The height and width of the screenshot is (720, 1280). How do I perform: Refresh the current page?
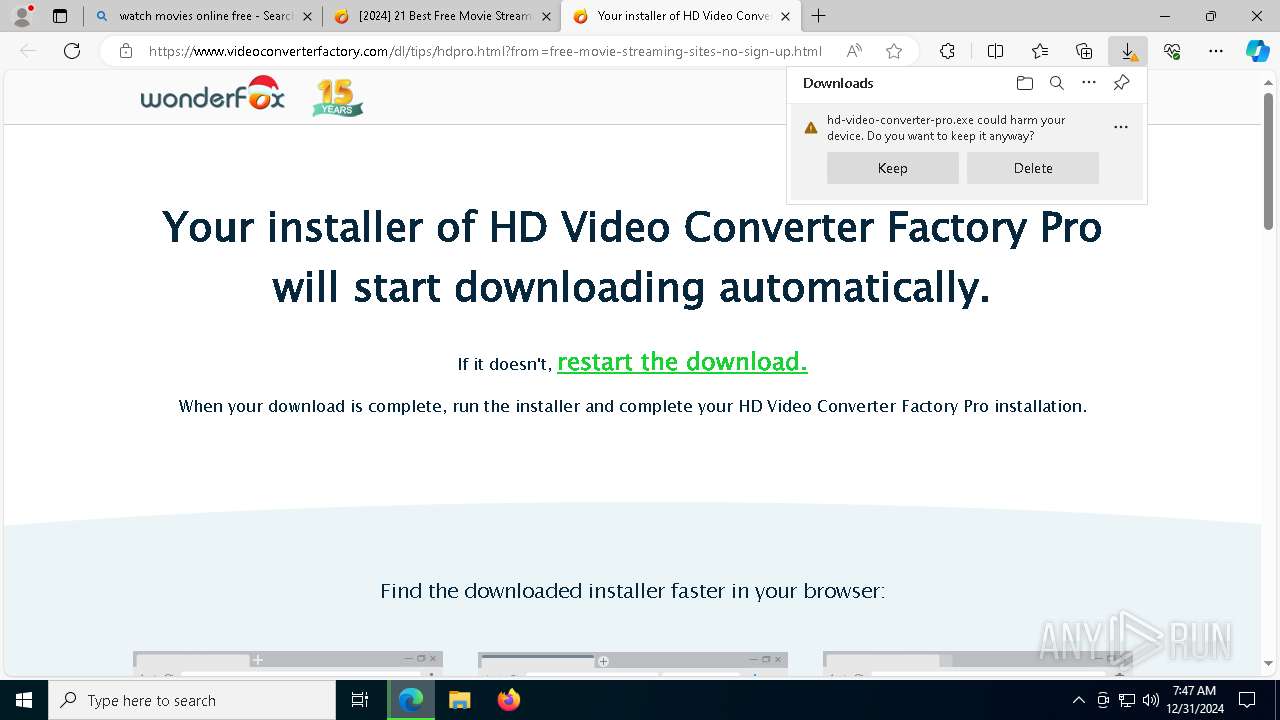tap(72, 51)
